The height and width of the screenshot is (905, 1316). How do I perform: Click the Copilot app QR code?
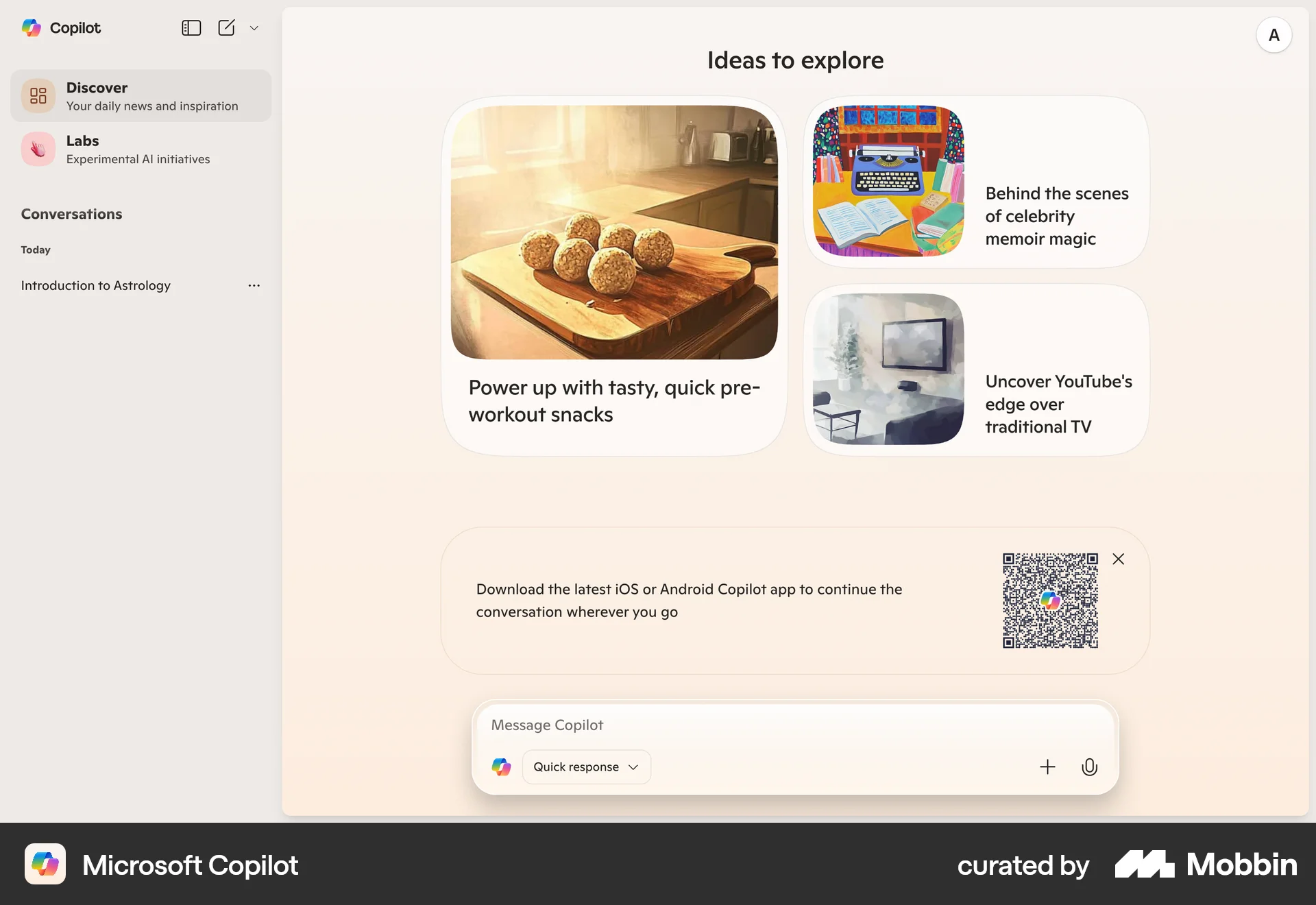1050,601
